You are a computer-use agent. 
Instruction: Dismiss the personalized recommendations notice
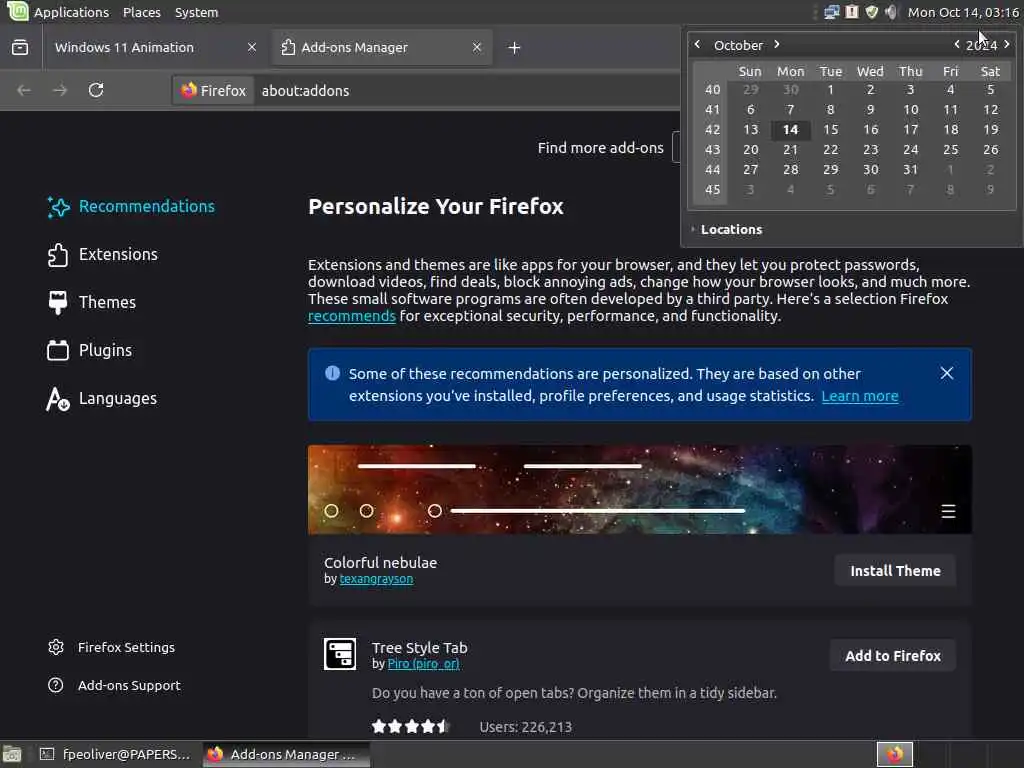coord(946,374)
